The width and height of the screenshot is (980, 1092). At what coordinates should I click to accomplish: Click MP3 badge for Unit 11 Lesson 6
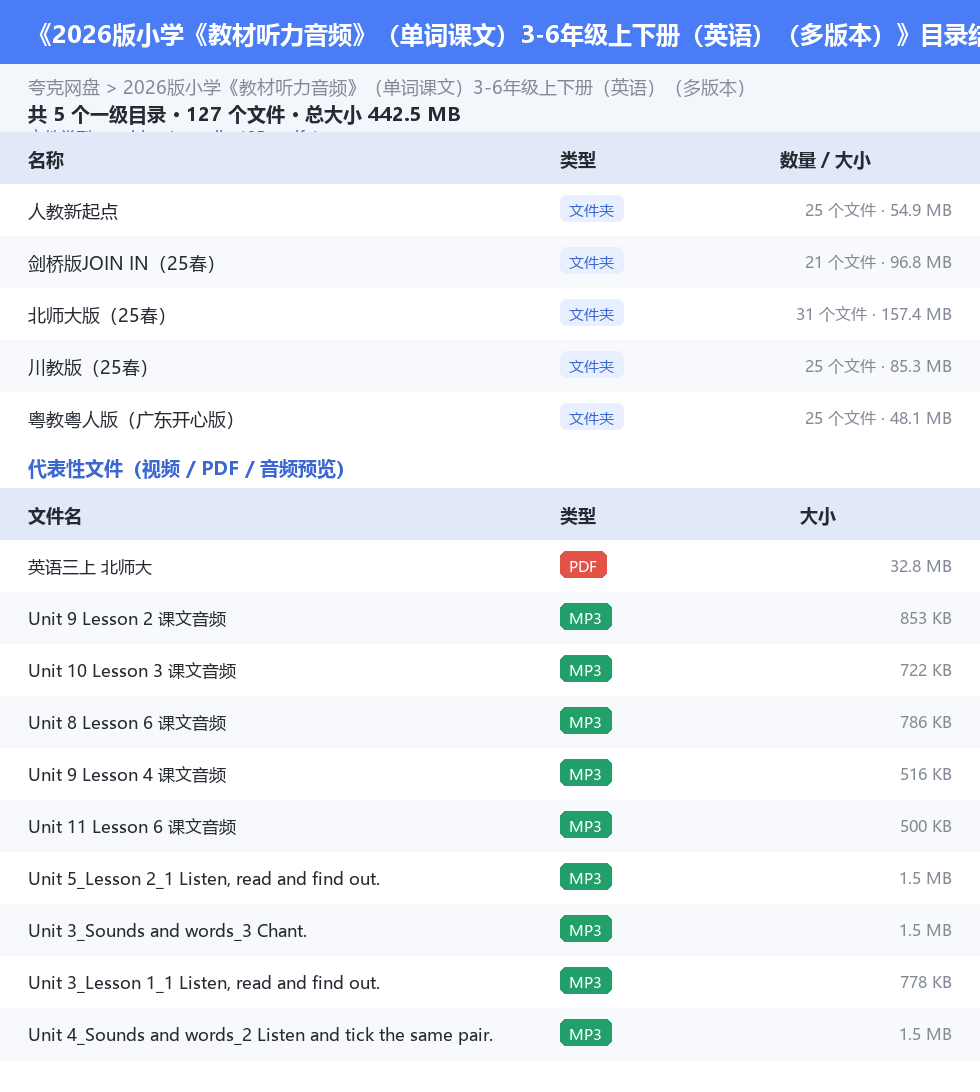tap(586, 825)
